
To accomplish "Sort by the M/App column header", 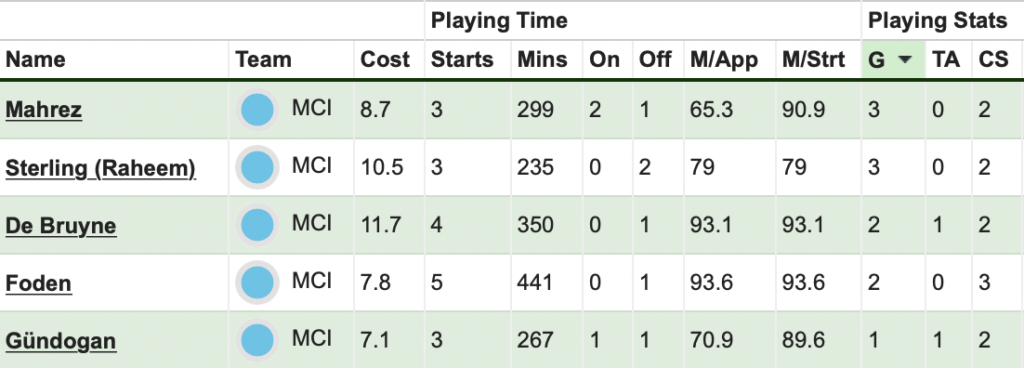I will pos(724,60).
